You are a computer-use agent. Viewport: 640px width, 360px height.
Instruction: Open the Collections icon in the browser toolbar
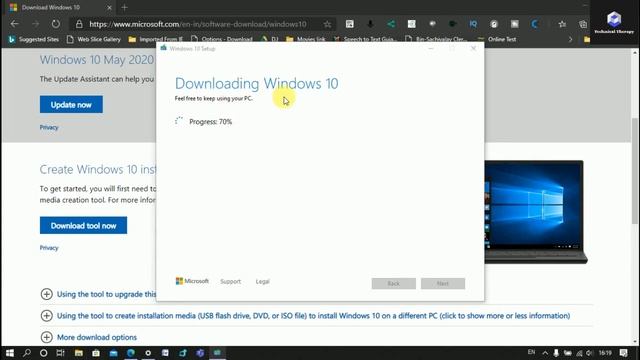click(583, 24)
